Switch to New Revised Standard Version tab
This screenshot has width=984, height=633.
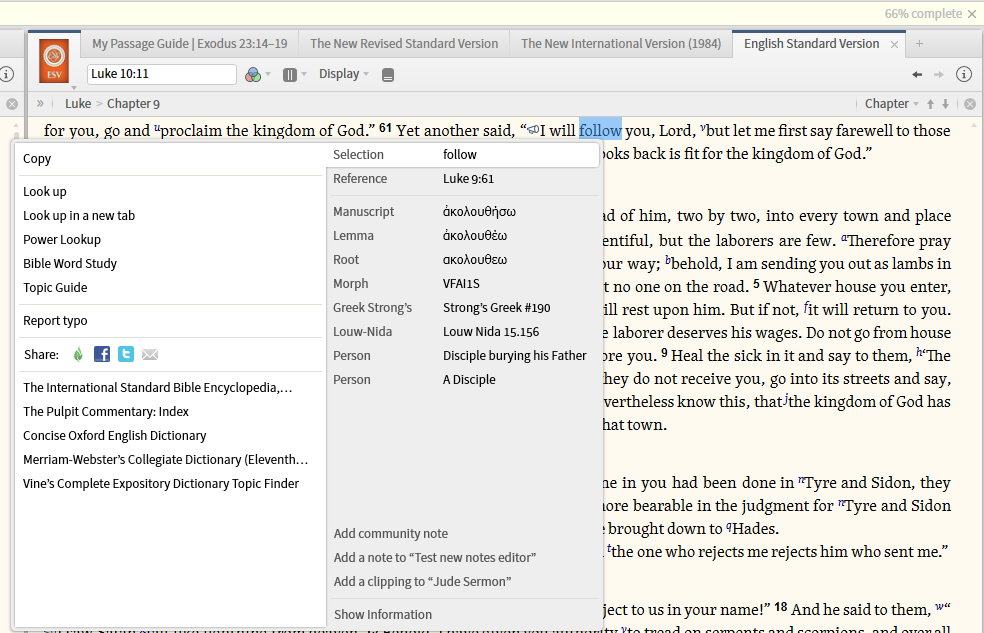[x=404, y=44]
